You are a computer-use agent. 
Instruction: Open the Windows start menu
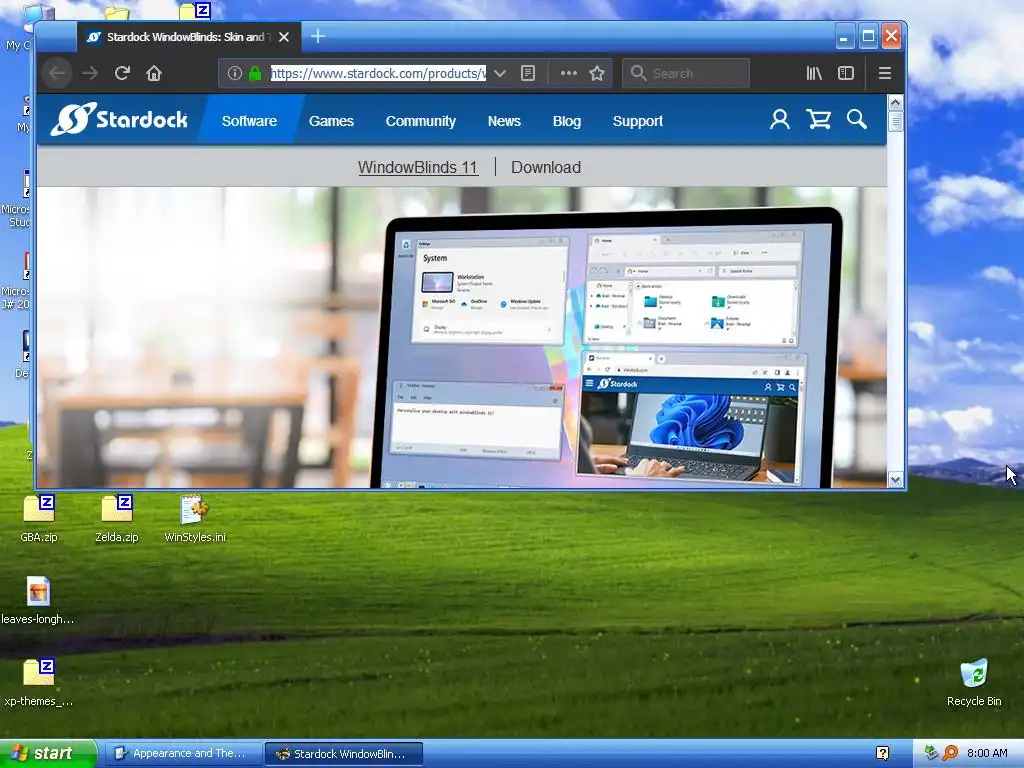tap(48, 753)
